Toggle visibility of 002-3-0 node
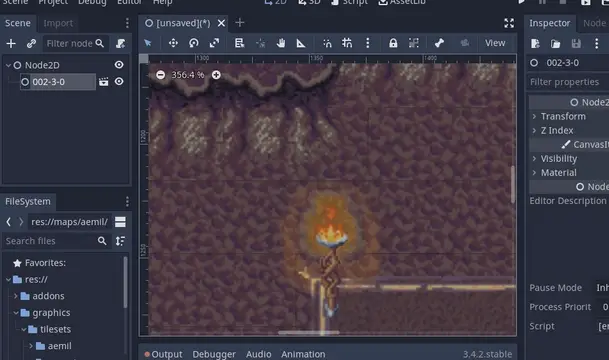The width and height of the screenshot is (609, 360). coord(119,82)
